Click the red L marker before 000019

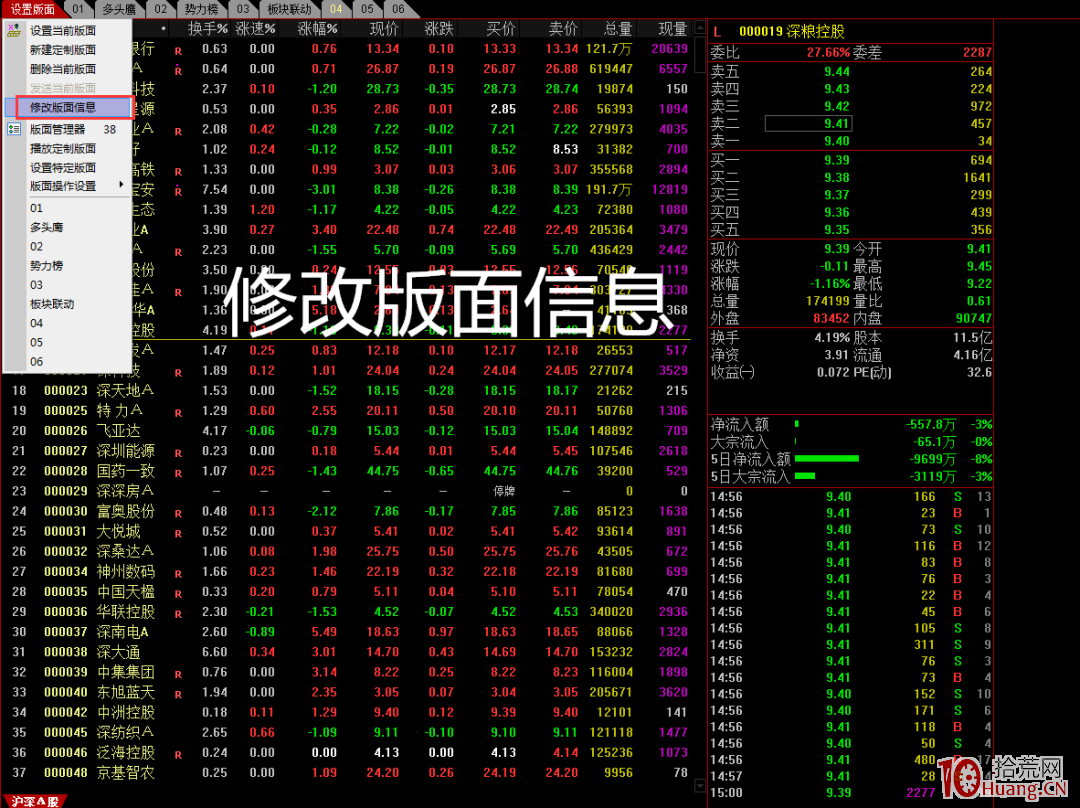pos(717,32)
